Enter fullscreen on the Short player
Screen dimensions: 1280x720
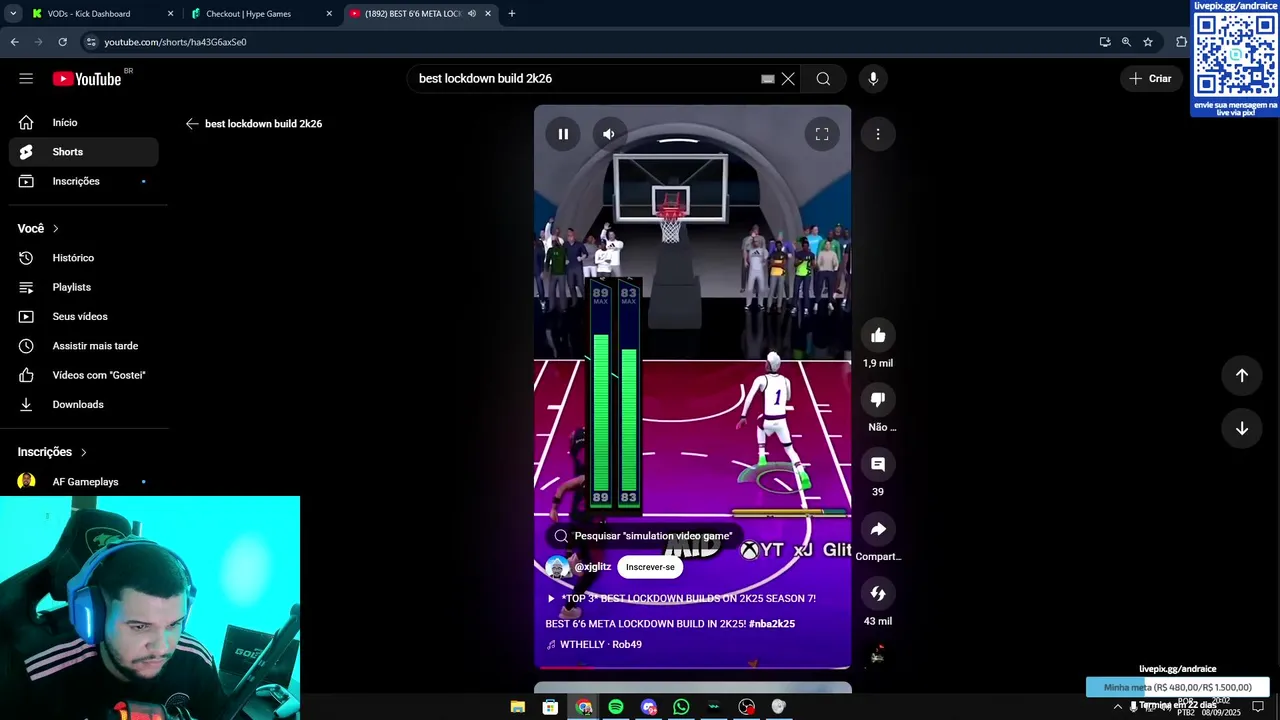click(x=822, y=134)
